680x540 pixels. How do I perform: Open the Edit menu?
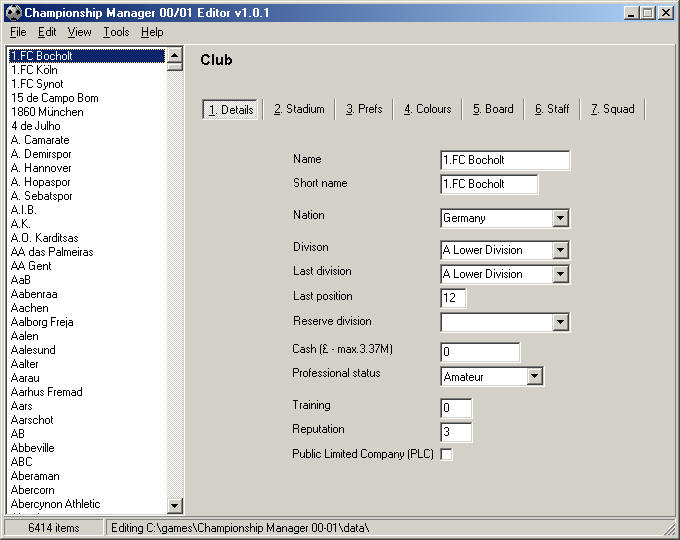47,32
